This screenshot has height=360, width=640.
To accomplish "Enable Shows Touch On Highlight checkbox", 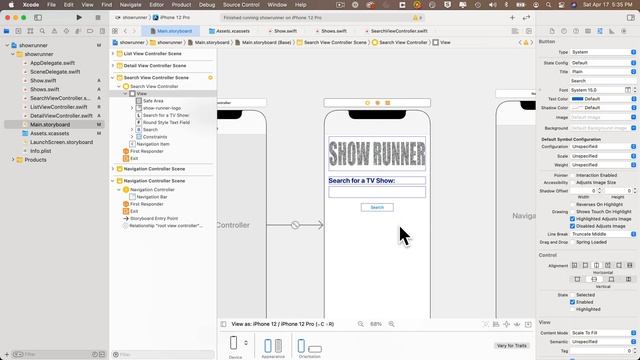I will pyautogui.click(x=572, y=212).
